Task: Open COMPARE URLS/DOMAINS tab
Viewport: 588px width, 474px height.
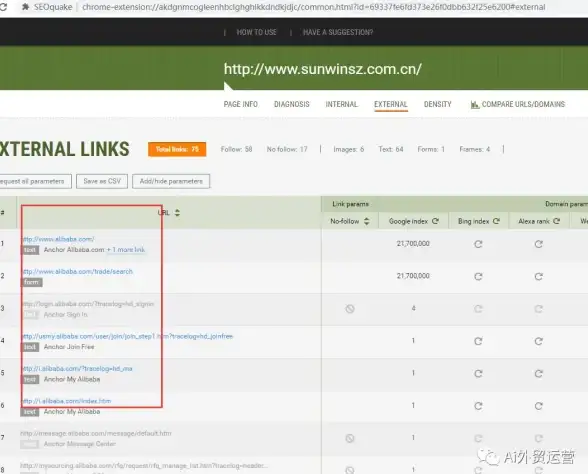Action: pyautogui.click(x=523, y=104)
